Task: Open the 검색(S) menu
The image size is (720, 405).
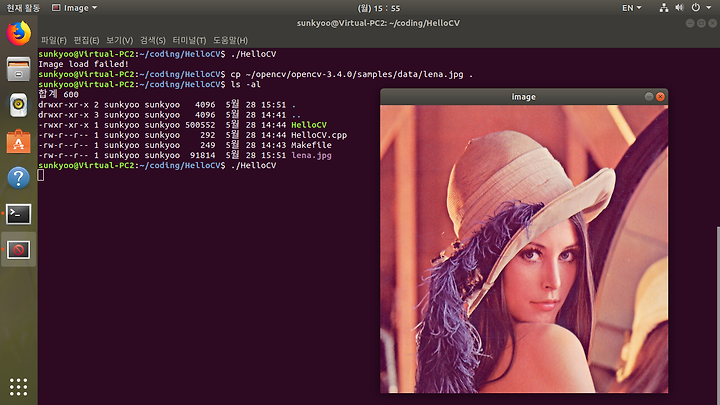Action: pos(152,40)
